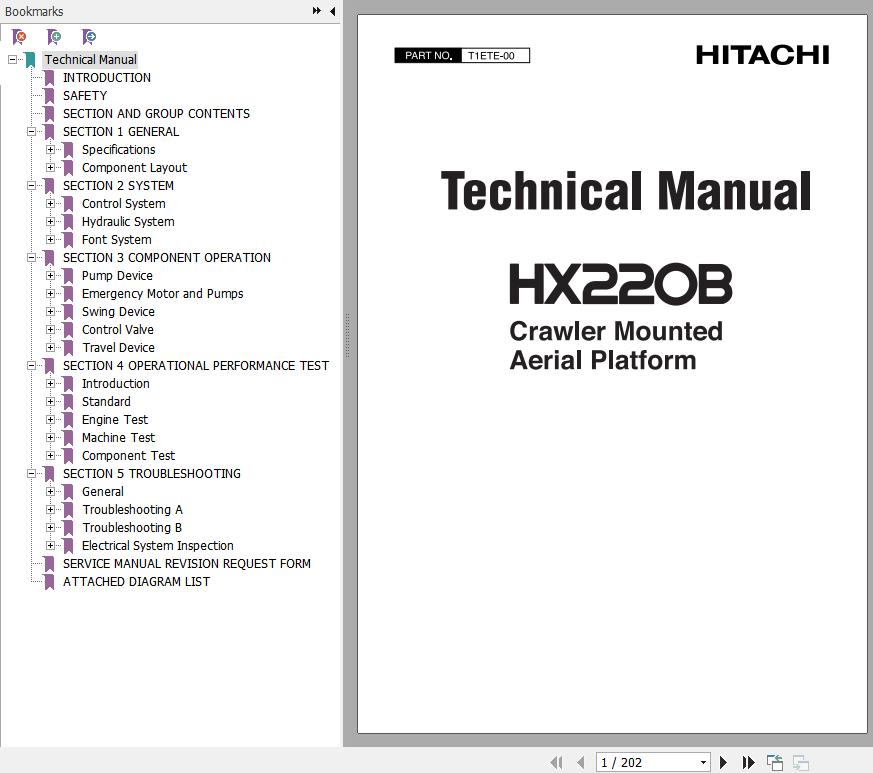
Task: Expand Emergency Motor and Pumps bookmark
Action: pyautogui.click(x=50, y=293)
